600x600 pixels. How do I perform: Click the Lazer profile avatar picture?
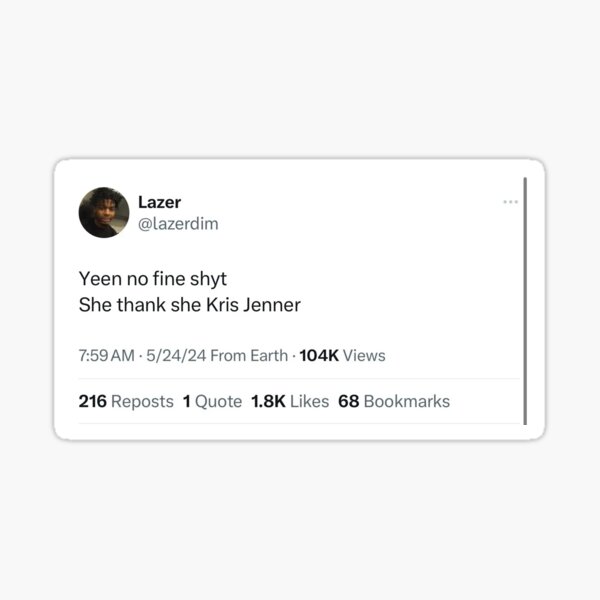(x=104, y=212)
